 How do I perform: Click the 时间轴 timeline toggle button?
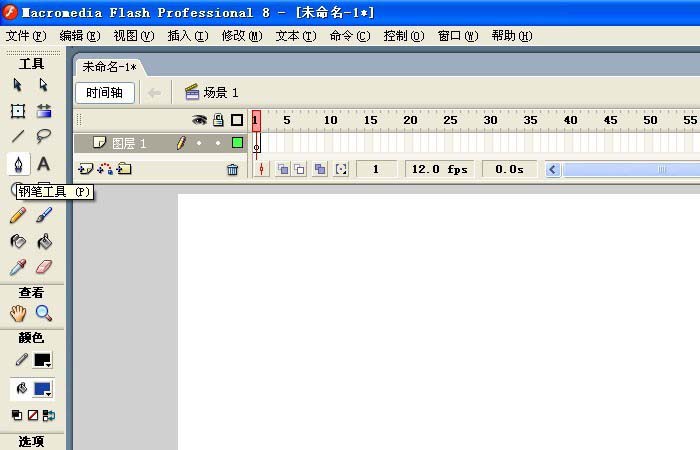coord(104,93)
